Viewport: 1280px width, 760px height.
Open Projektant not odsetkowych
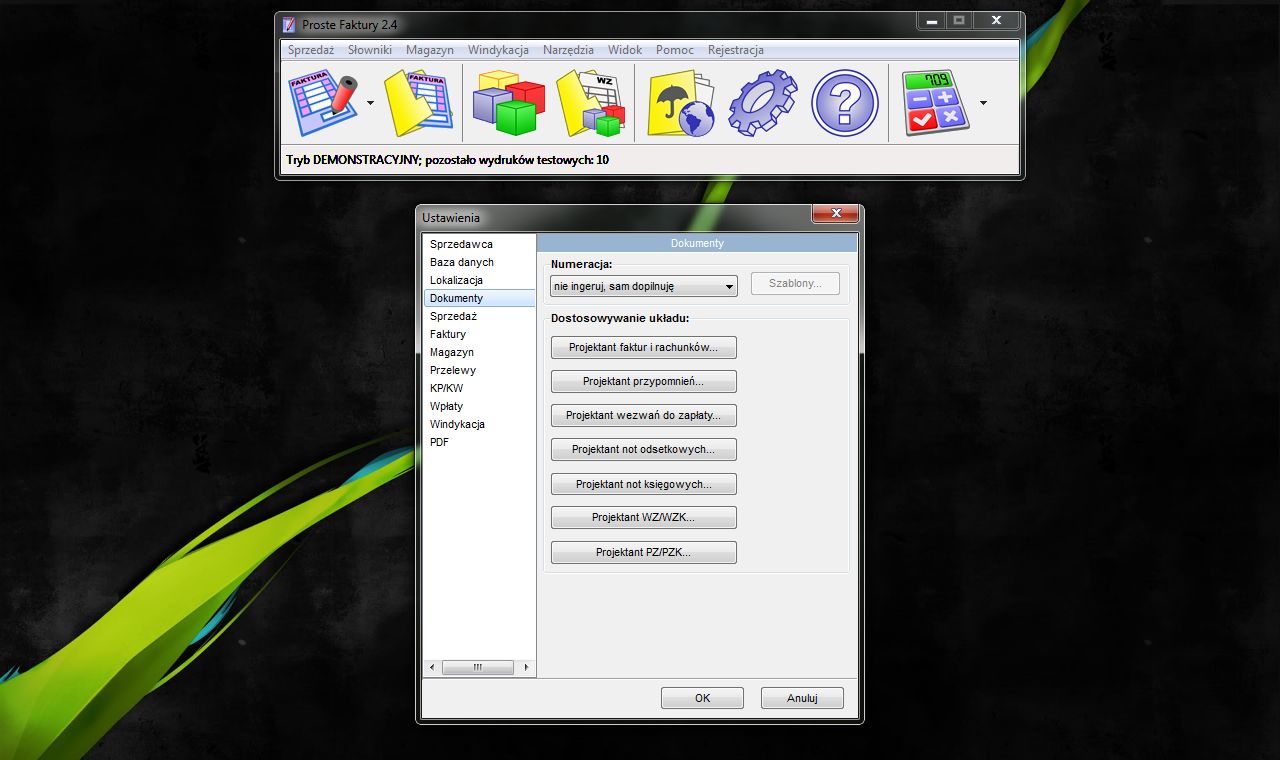[x=644, y=450]
